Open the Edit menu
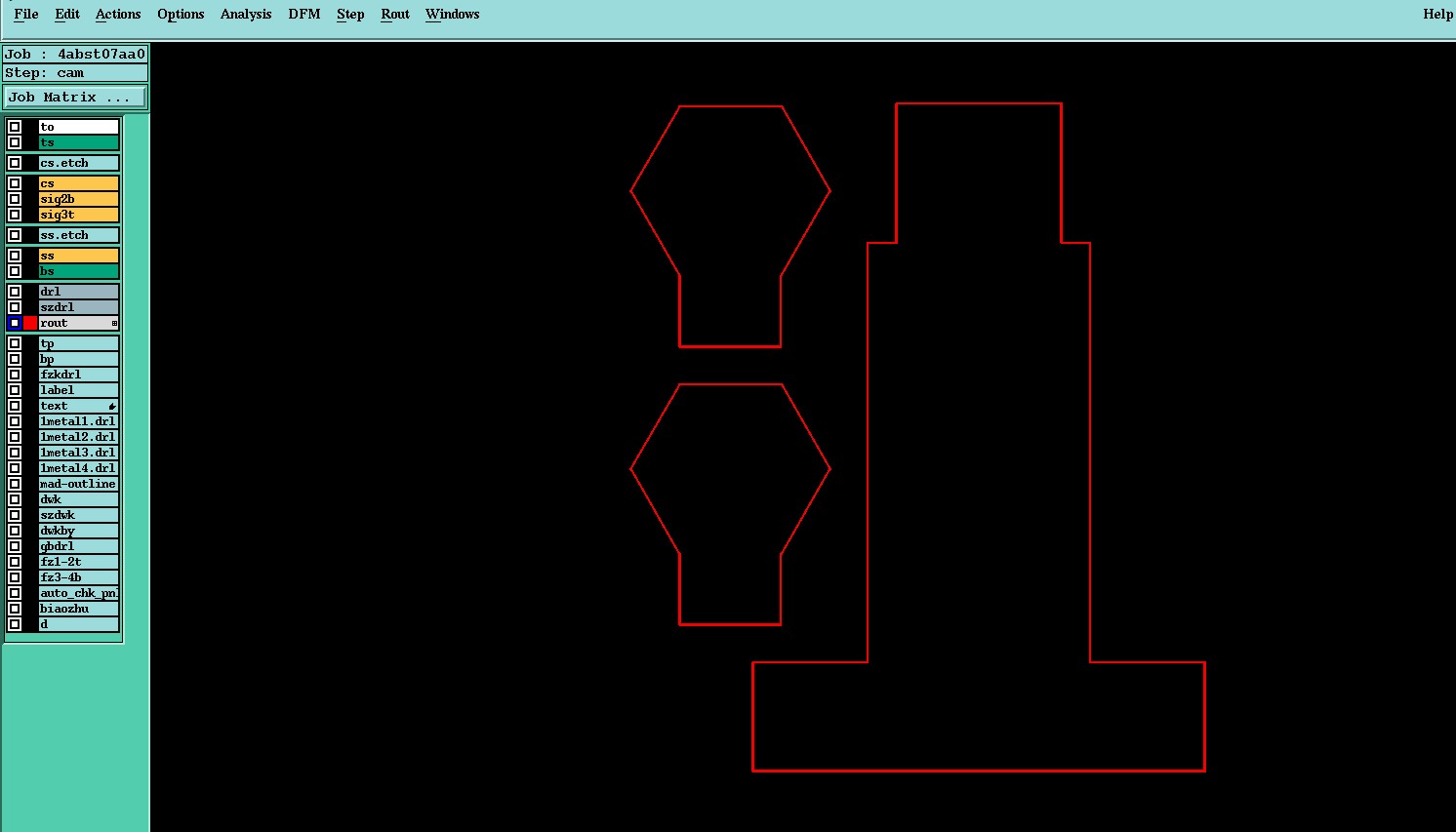The image size is (1456, 832). (67, 14)
